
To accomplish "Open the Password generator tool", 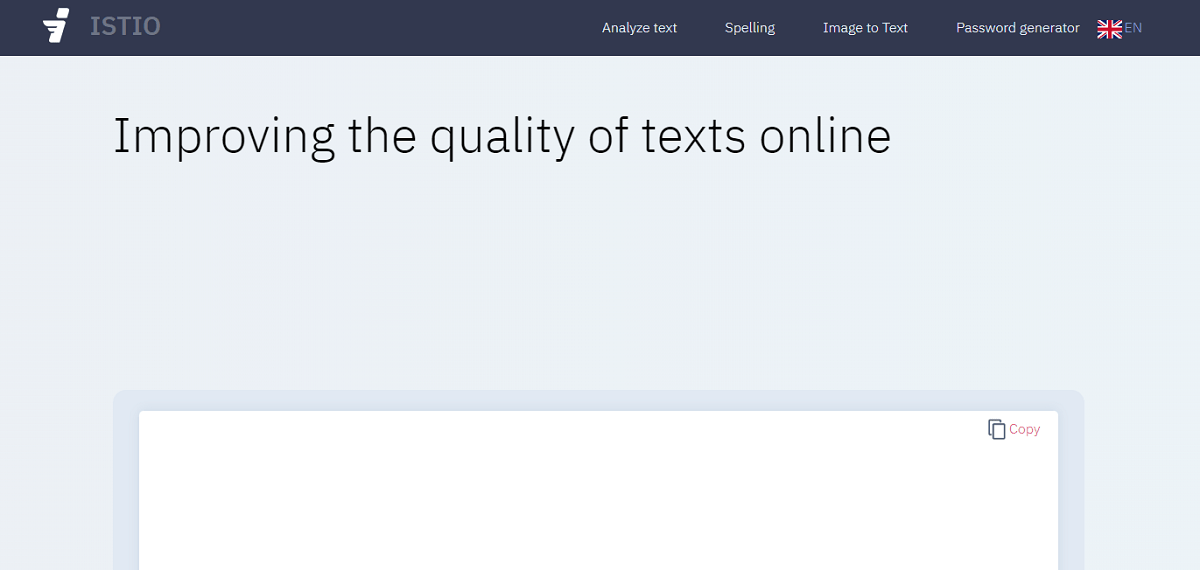I will pyautogui.click(x=1017, y=28).
